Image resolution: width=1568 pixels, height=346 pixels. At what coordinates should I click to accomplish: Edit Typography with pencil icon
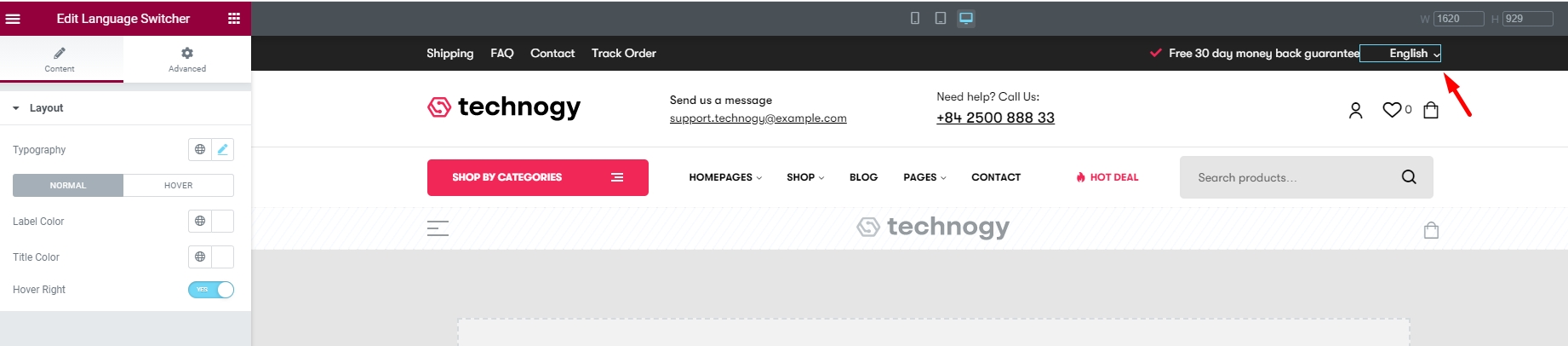[223, 149]
